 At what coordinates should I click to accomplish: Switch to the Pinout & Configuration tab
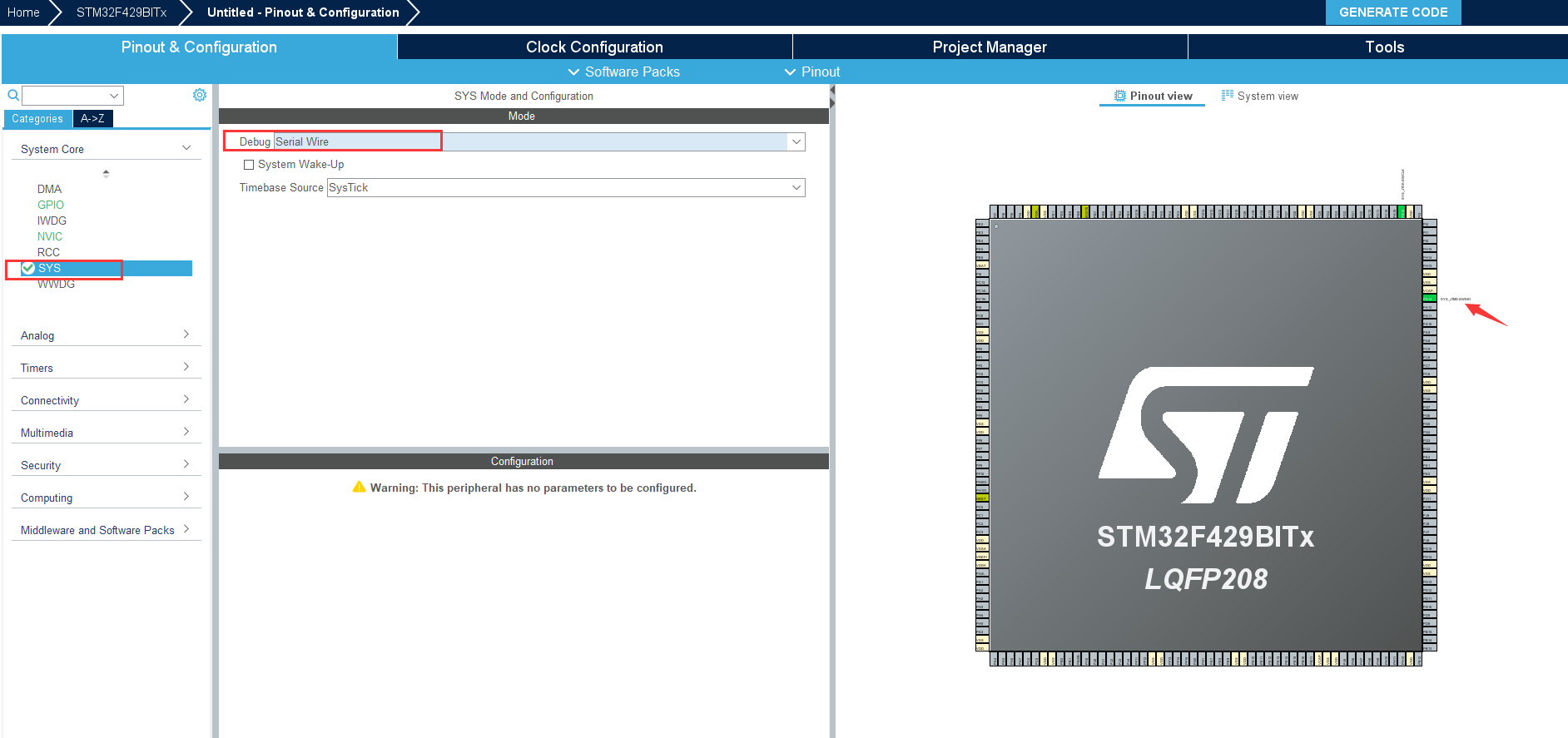click(199, 47)
